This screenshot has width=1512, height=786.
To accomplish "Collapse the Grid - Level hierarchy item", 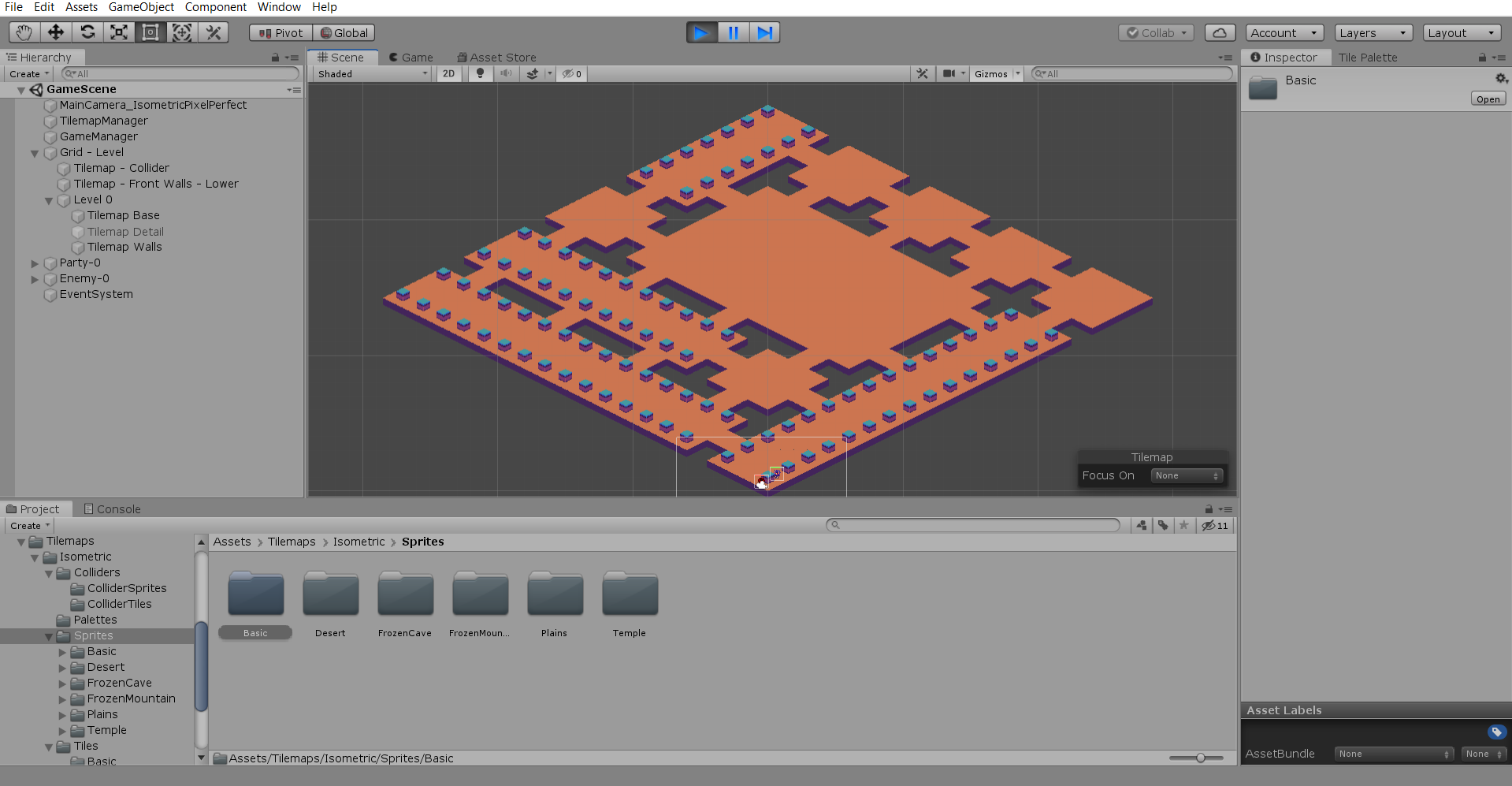I will tap(35, 153).
